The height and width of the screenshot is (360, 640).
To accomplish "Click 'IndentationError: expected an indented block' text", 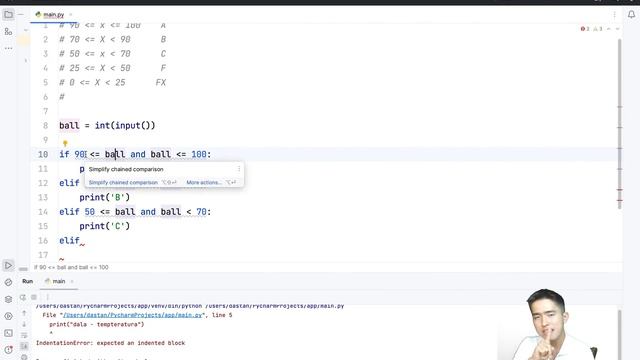I will pos(110,343).
